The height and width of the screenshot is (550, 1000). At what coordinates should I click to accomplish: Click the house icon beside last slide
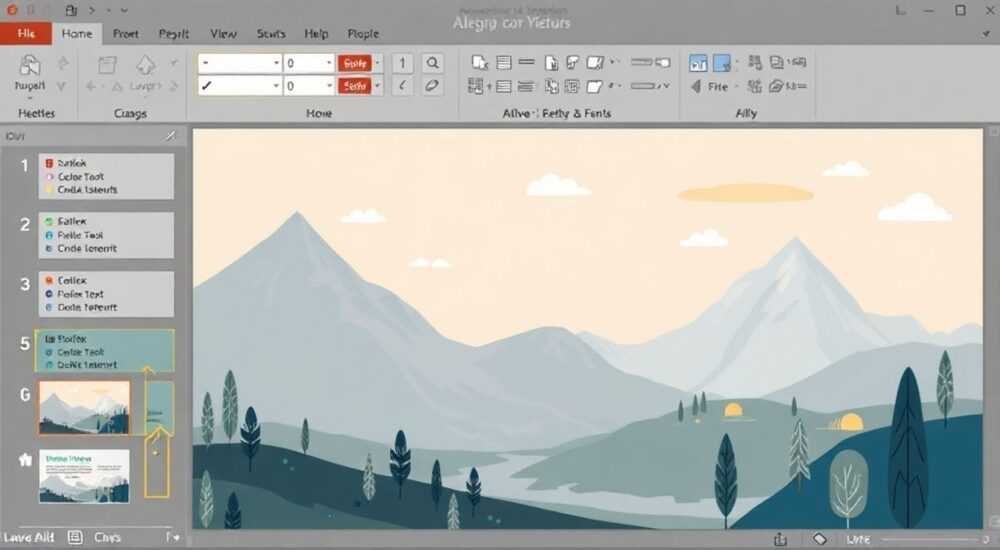click(25, 459)
